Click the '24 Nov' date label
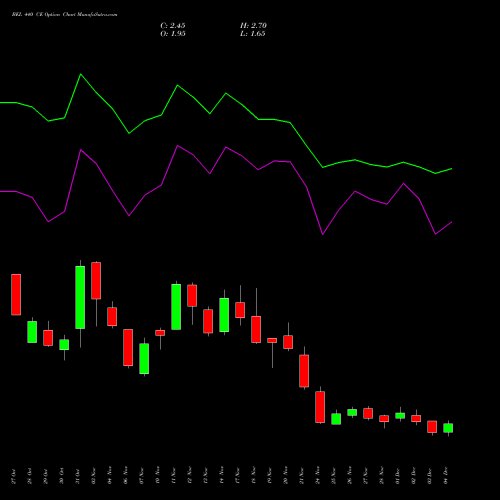Viewport: 500px width, 500px height. click(318, 475)
